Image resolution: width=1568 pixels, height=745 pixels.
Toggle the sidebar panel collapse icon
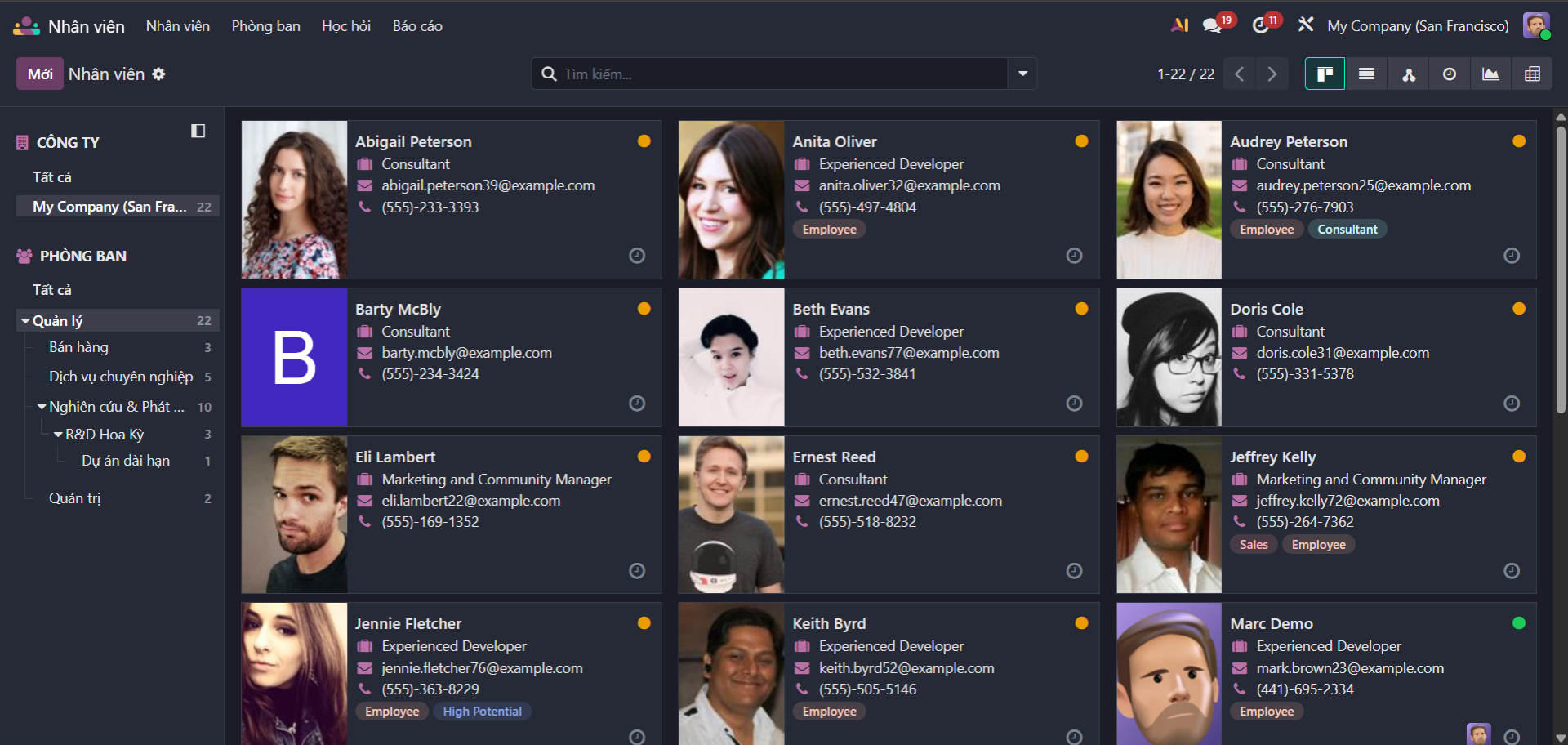pyautogui.click(x=198, y=131)
